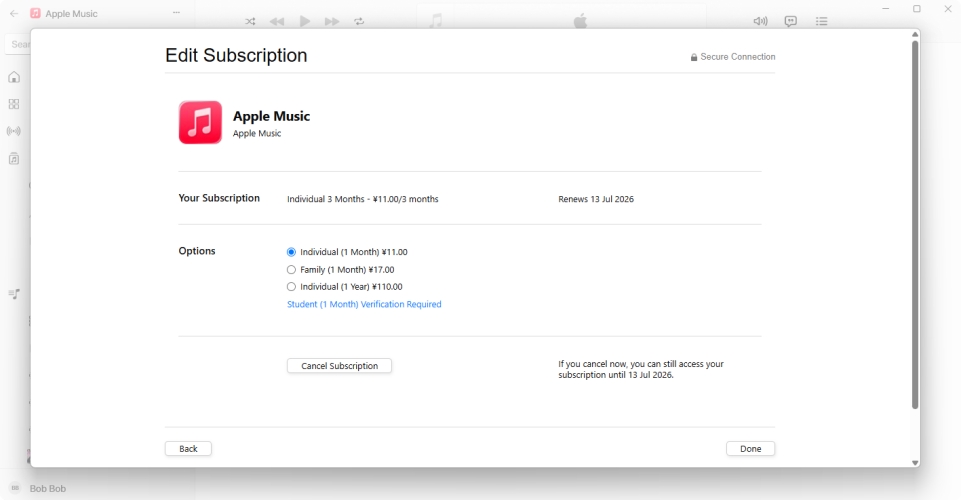Open the Browse grid icon in sidebar
This screenshot has width=961, height=500.
14,104
